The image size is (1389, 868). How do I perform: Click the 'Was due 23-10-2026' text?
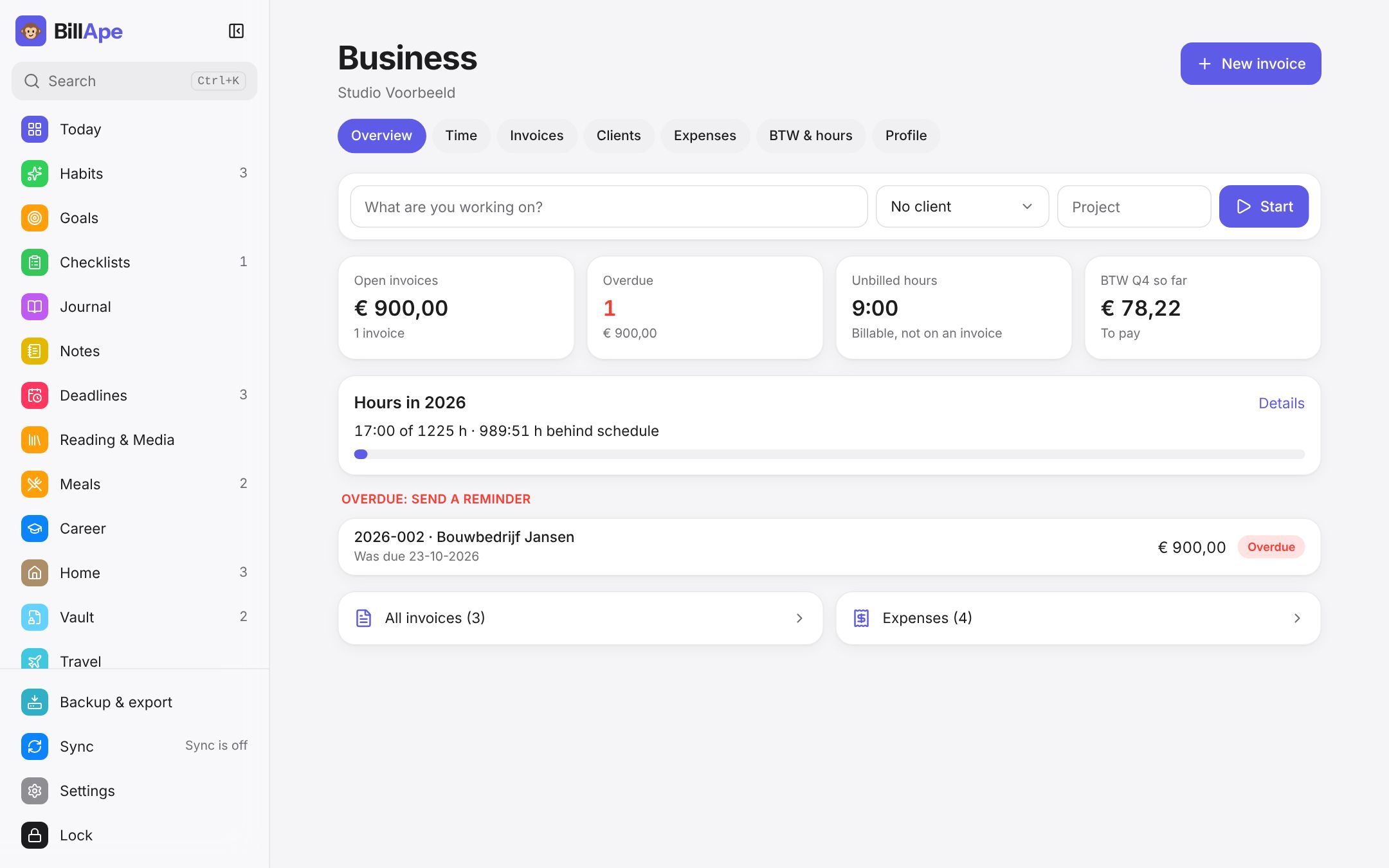pyautogui.click(x=416, y=556)
